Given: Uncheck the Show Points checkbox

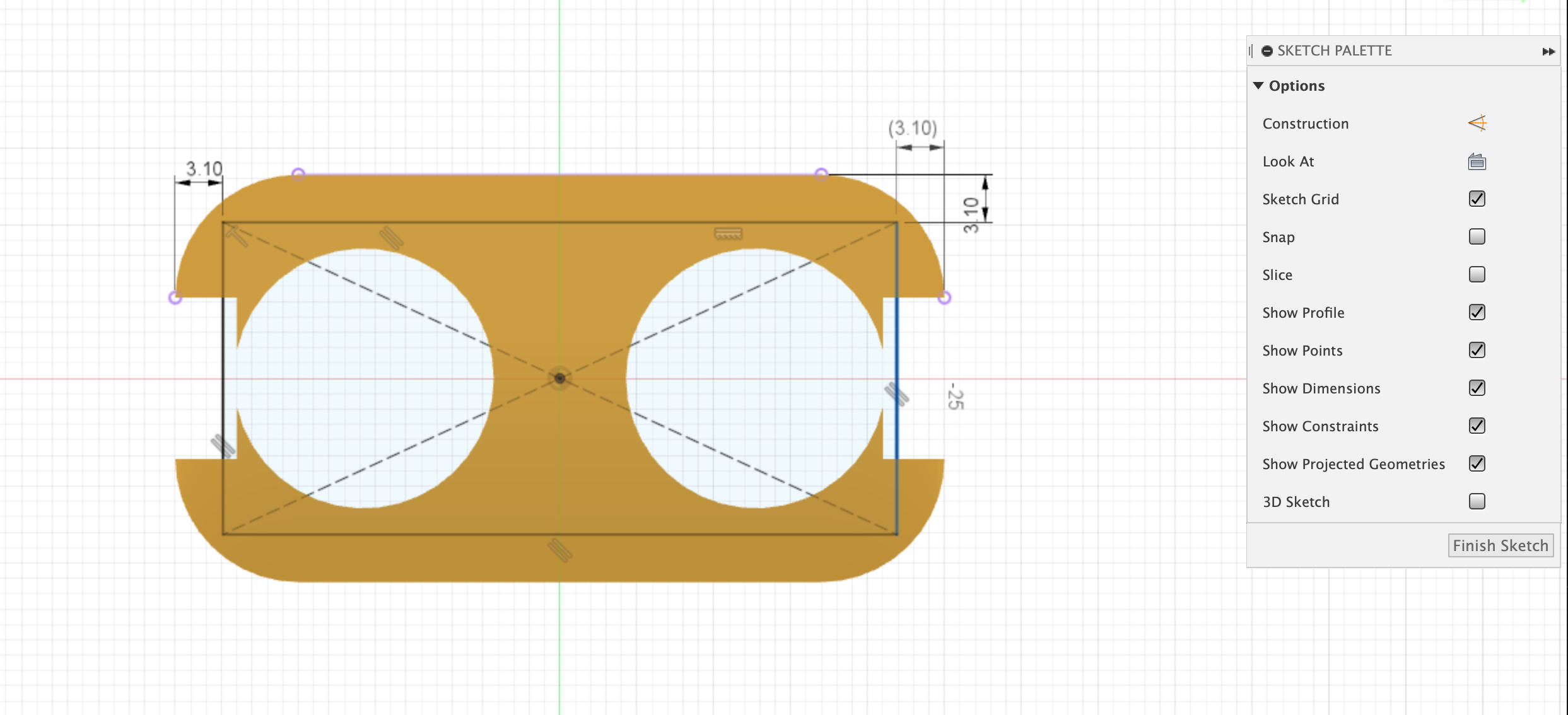Looking at the screenshot, I should 1477,350.
